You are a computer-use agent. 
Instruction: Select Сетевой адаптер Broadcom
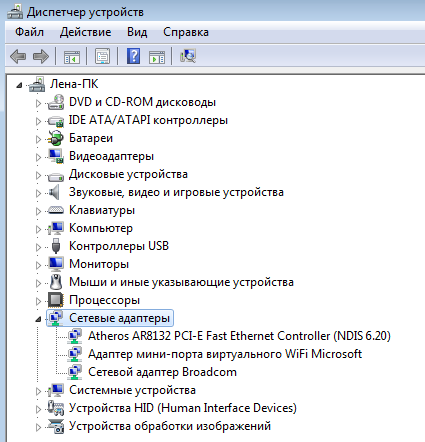click(162, 372)
